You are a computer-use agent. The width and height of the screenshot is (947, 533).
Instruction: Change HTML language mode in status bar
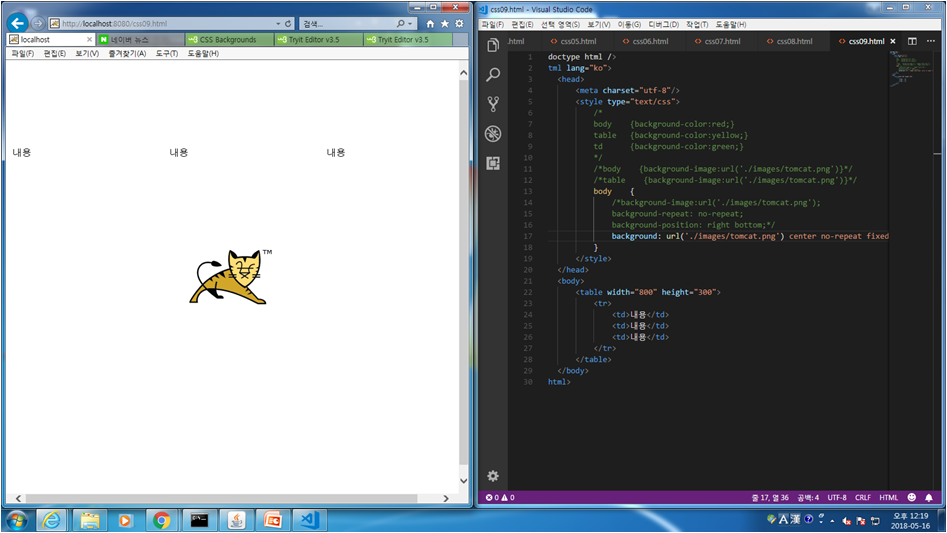click(888, 497)
